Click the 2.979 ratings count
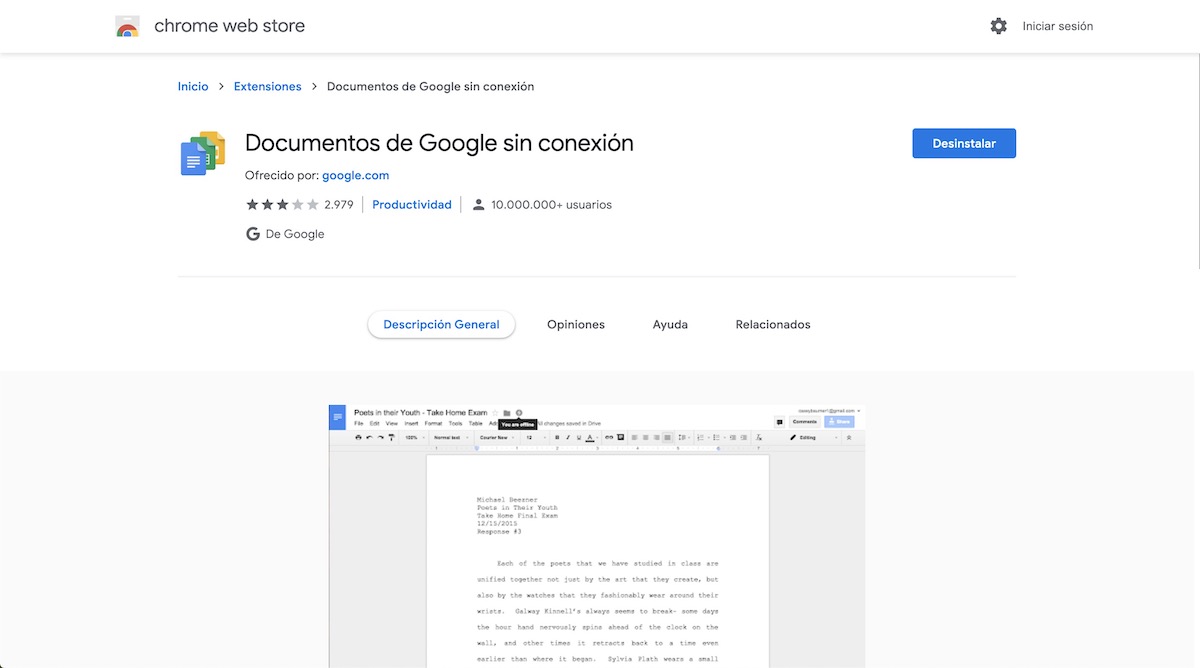The height and width of the screenshot is (668, 1200). pyautogui.click(x=339, y=205)
